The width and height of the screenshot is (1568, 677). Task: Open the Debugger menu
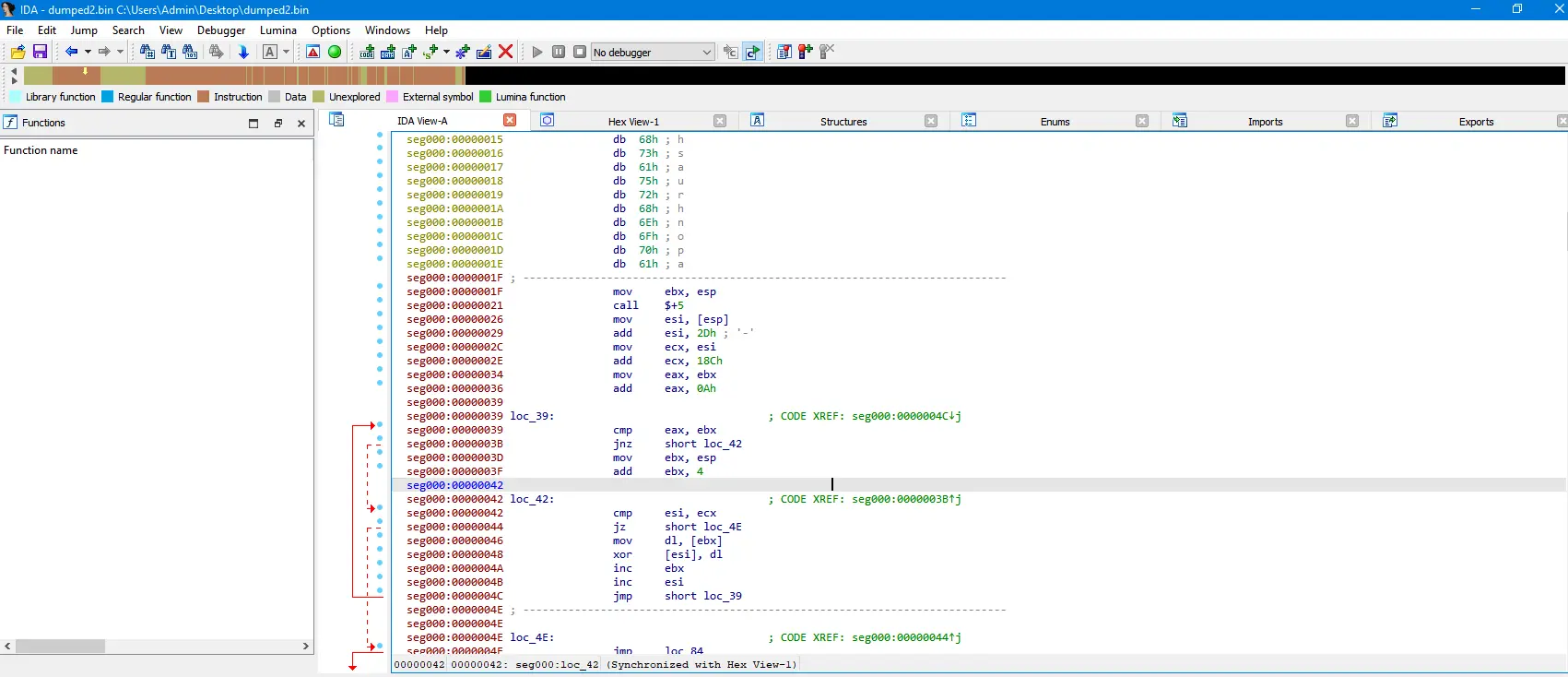coord(221,30)
